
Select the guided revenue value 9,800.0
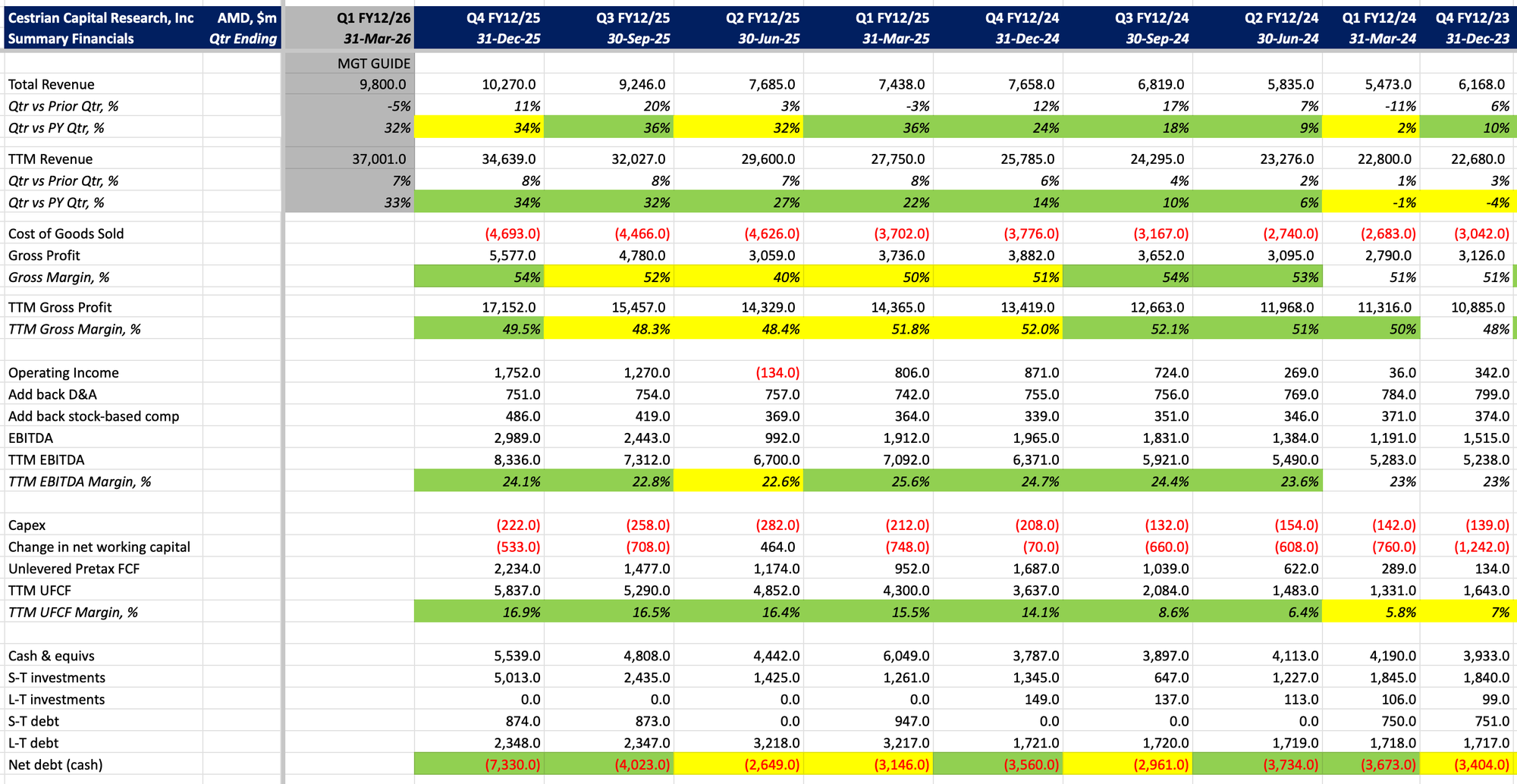[383, 85]
